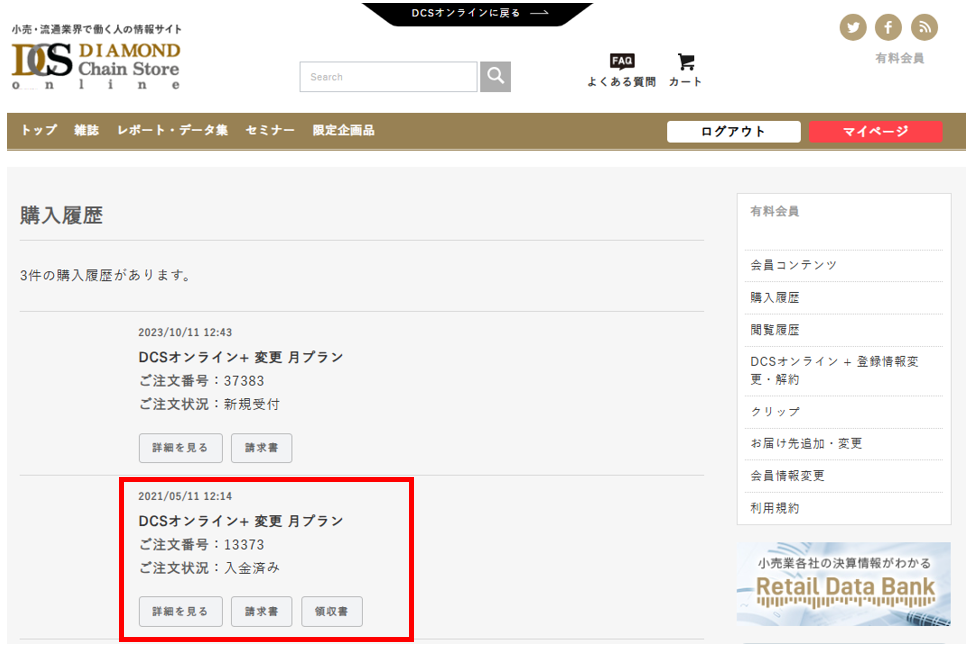Open the 領収書 receipt button
This screenshot has height=649, width=967.
click(x=331, y=612)
